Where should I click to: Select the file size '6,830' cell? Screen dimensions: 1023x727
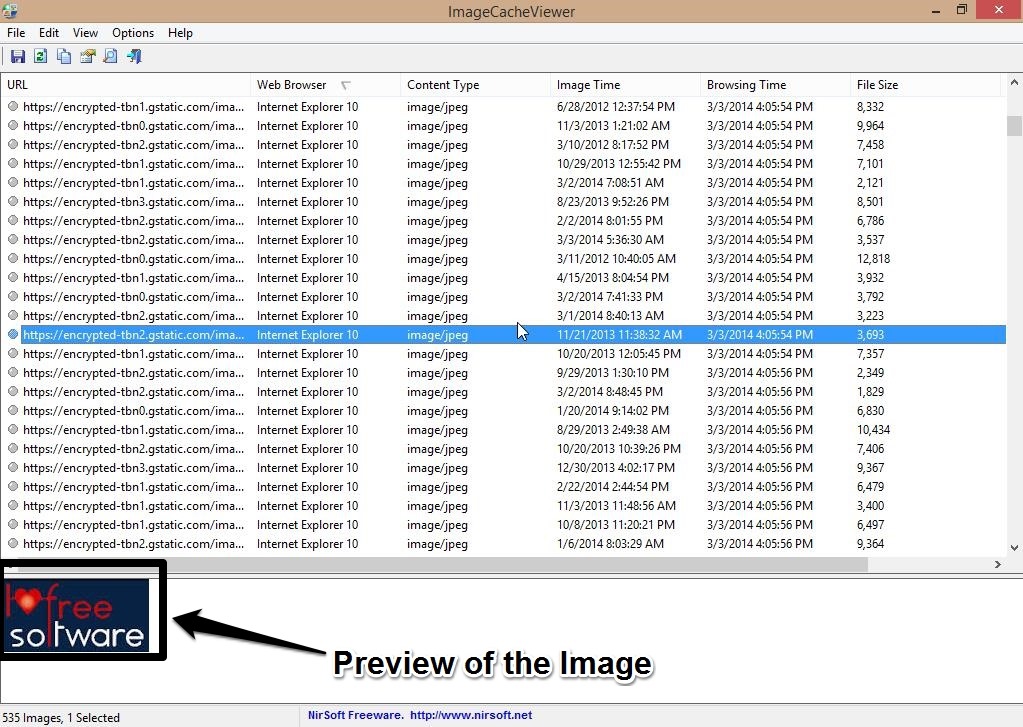[x=870, y=410]
